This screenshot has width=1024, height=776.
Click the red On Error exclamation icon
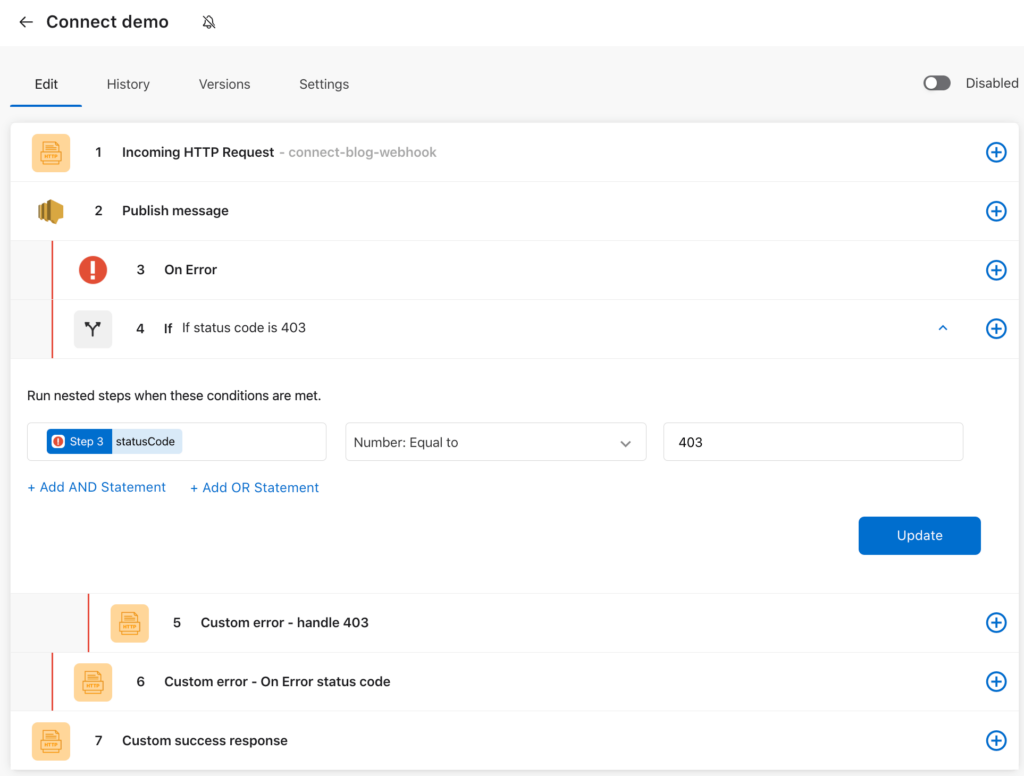[93, 269]
